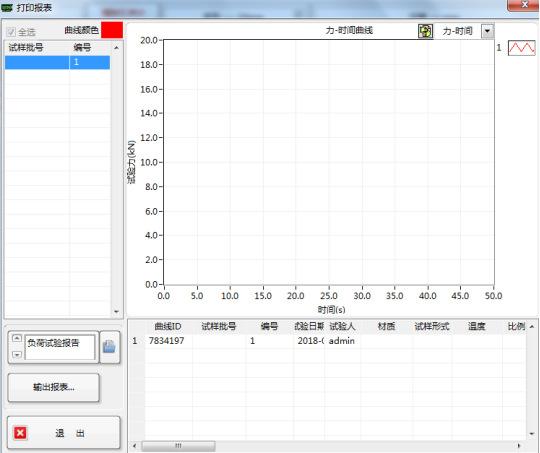Step report template selector up
Screen dimensions: 540x453
coord(17,338)
